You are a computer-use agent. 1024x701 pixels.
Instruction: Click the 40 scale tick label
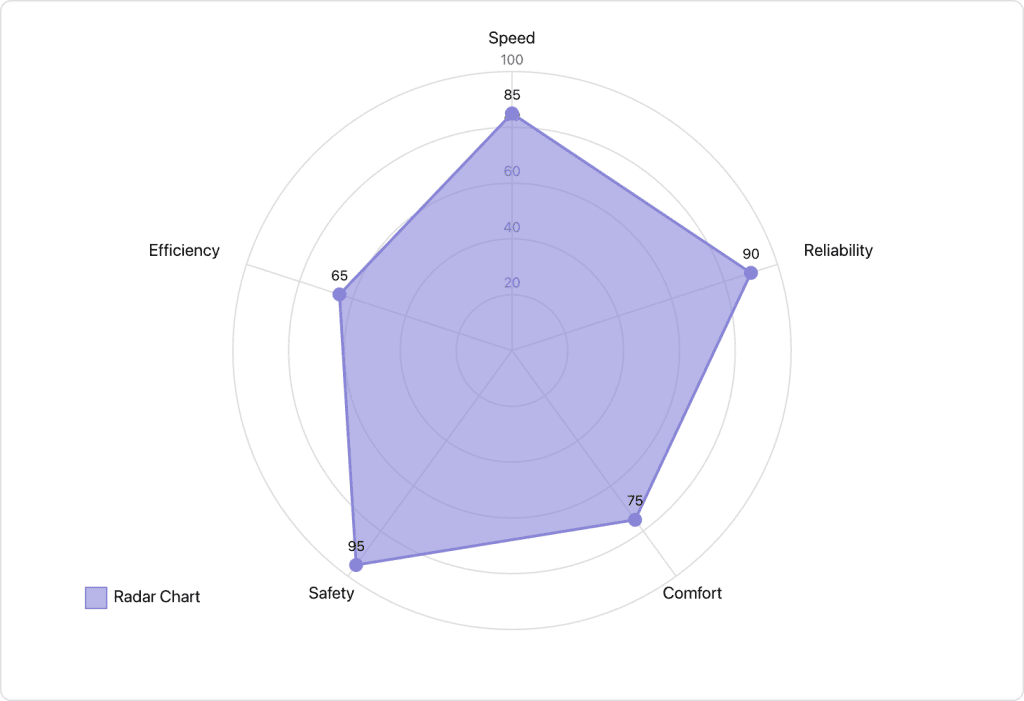(x=512, y=227)
